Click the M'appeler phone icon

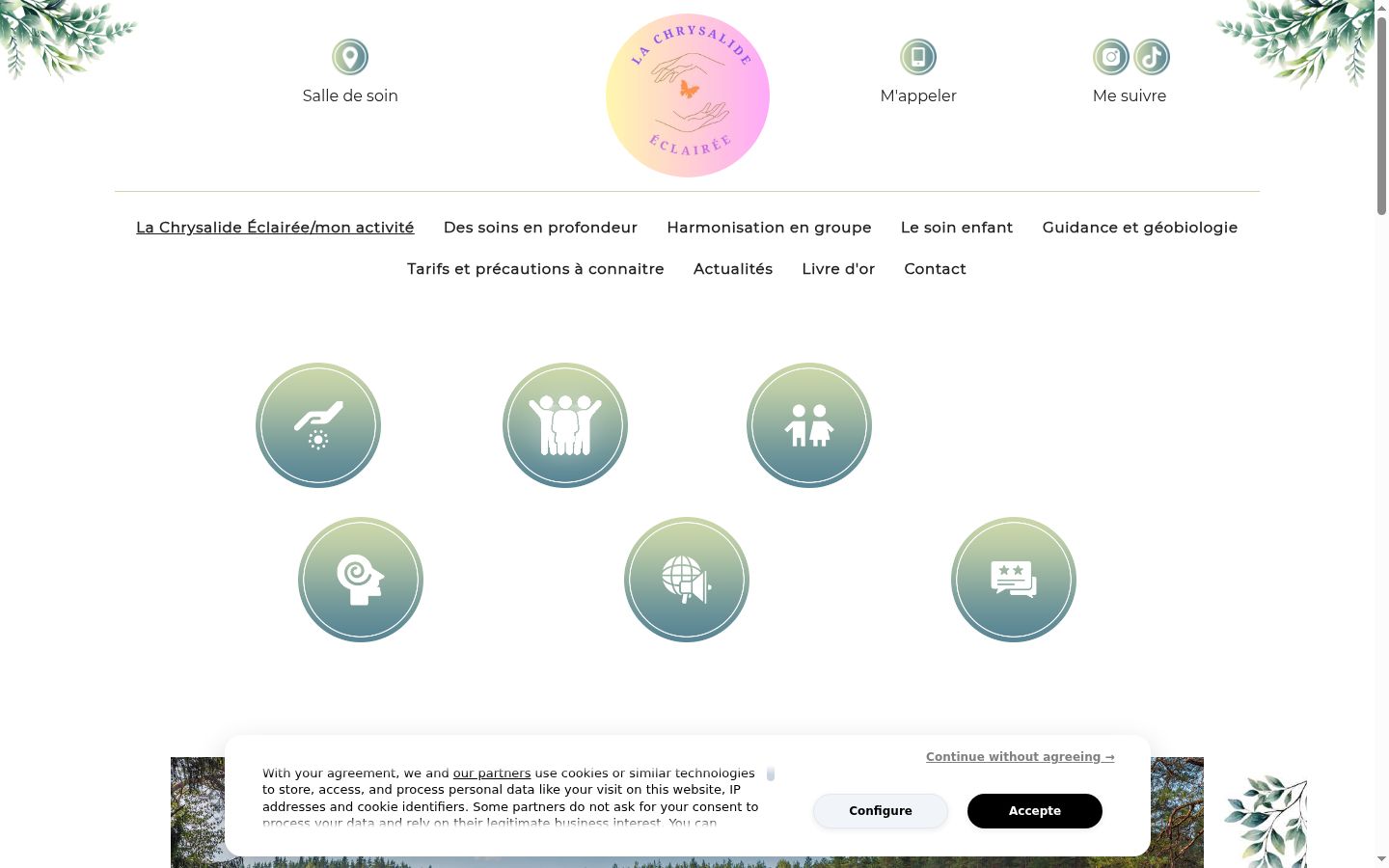point(918,57)
